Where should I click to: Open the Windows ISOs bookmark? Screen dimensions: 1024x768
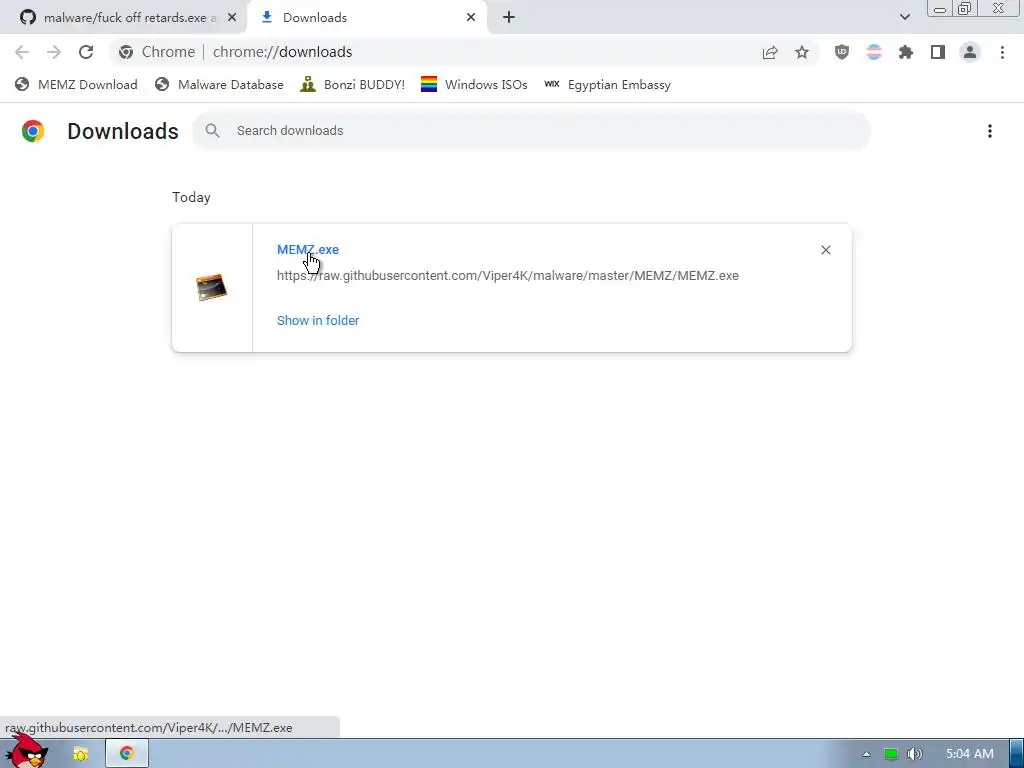(x=474, y=85)
